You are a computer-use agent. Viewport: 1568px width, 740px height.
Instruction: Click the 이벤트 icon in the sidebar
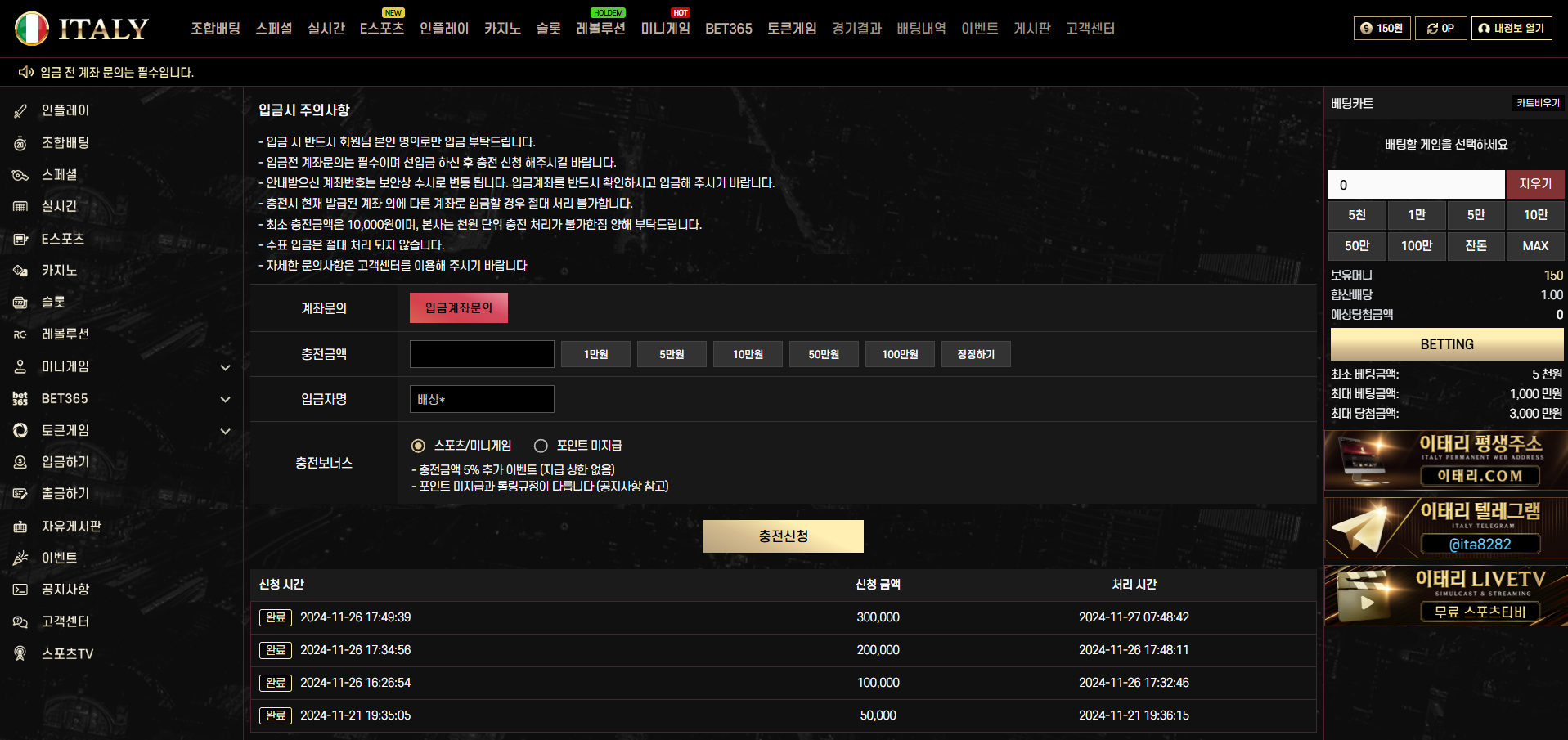pyautogui.click(x=20, y=558)
